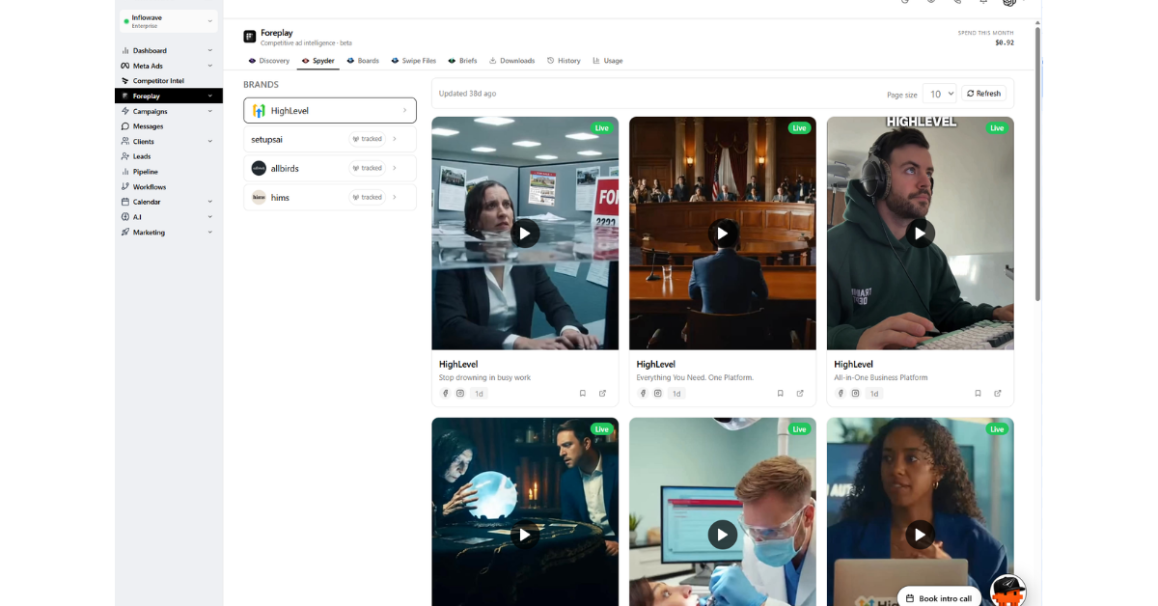Expand the Campaigns sidebar section

coord(210,111)
